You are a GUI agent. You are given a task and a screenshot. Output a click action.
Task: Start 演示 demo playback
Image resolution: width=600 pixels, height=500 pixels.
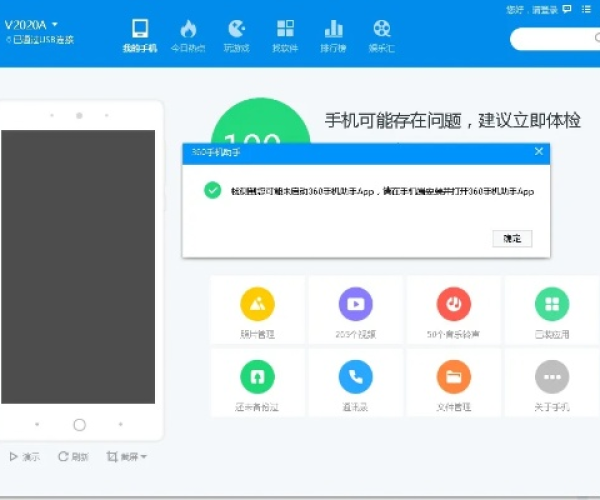24,457
